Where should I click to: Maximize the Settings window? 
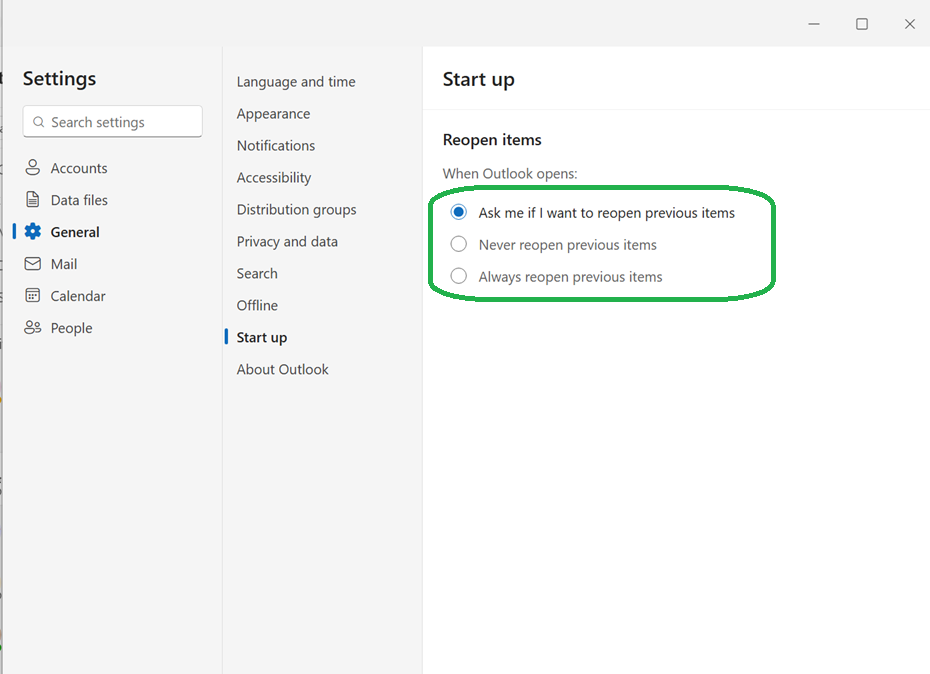pos(862,24)
